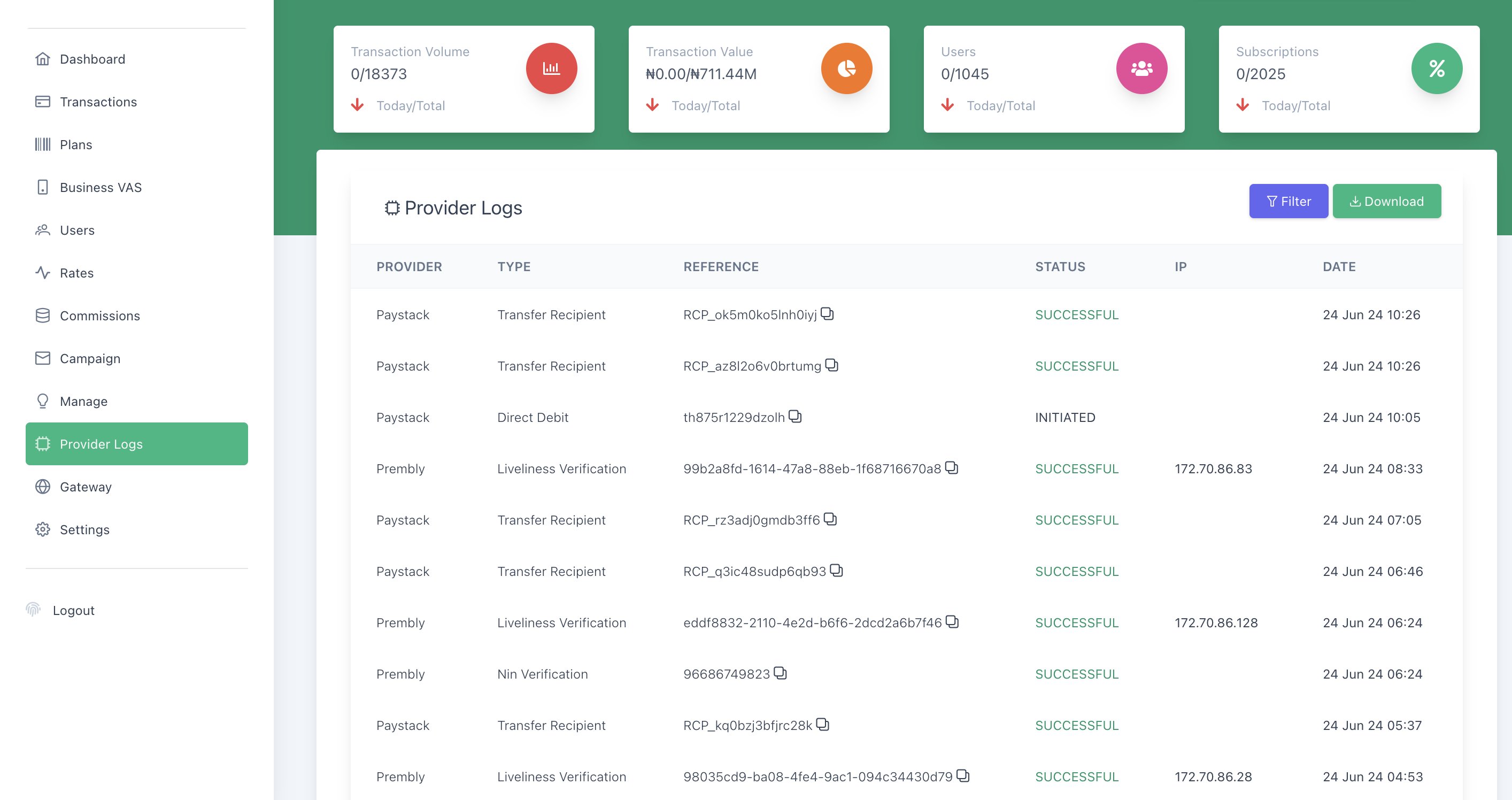This screenshot has width=1512, height=800.
Task: Click the Gateway globe icon
Action: (x=43, y=487)
